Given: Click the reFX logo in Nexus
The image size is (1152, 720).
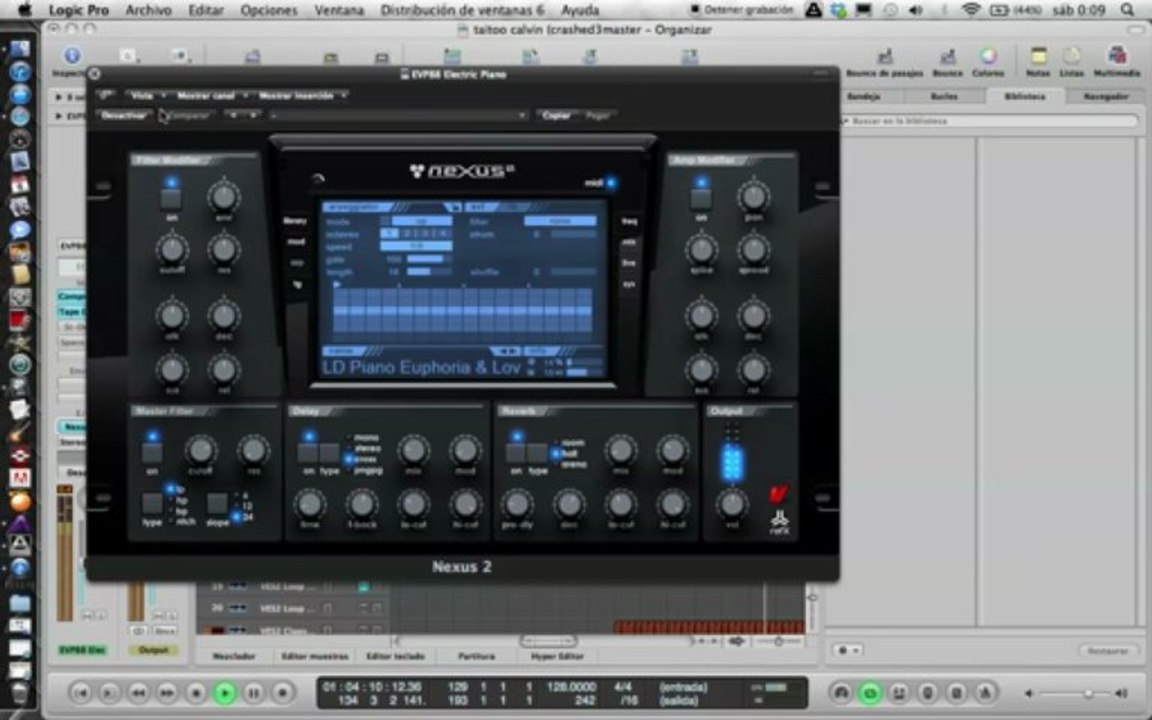Looking at the screenshot, I should pyautogui.click(x=780, y=522).
